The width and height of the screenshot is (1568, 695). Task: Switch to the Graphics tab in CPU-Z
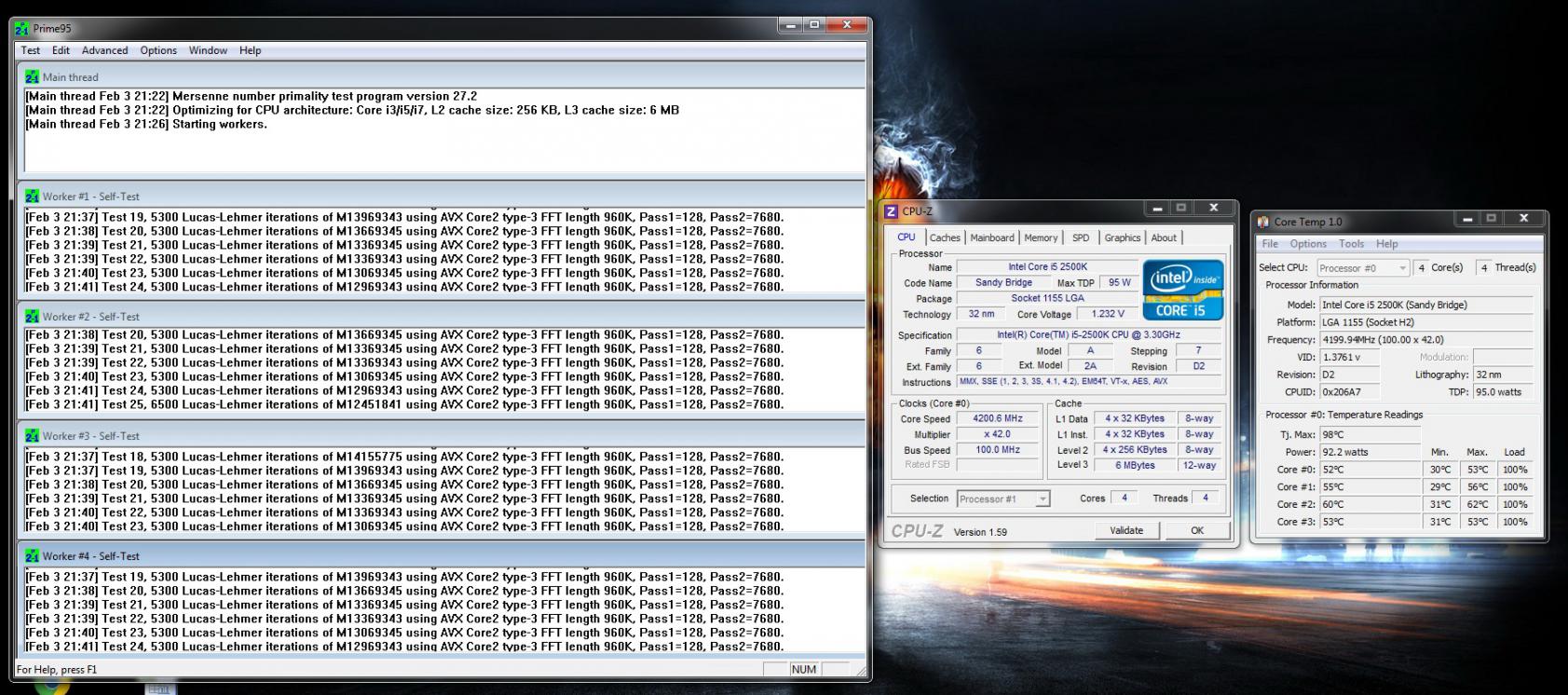(x=1122, y=238)
